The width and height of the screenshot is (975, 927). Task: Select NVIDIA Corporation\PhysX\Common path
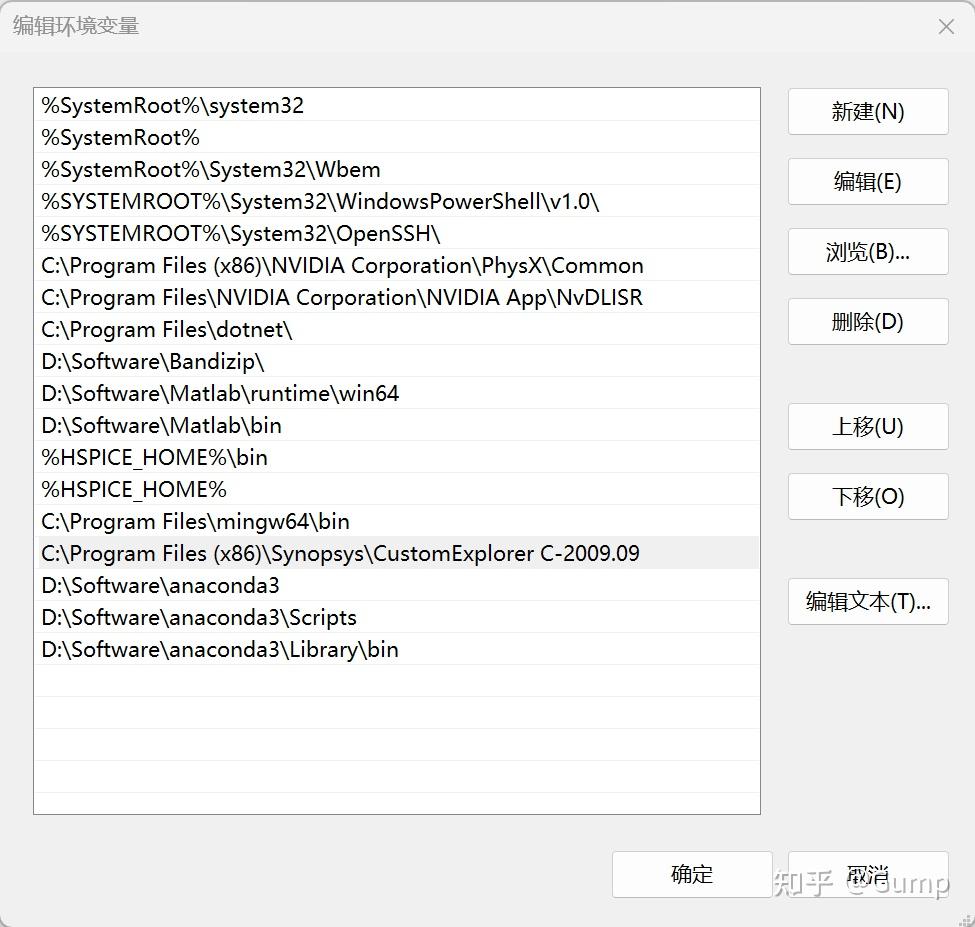[398, 265]
